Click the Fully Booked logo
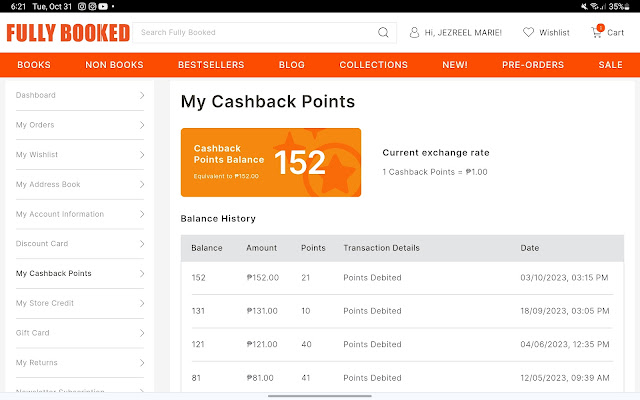Screen dimensions: 640x400 (68, 33)
